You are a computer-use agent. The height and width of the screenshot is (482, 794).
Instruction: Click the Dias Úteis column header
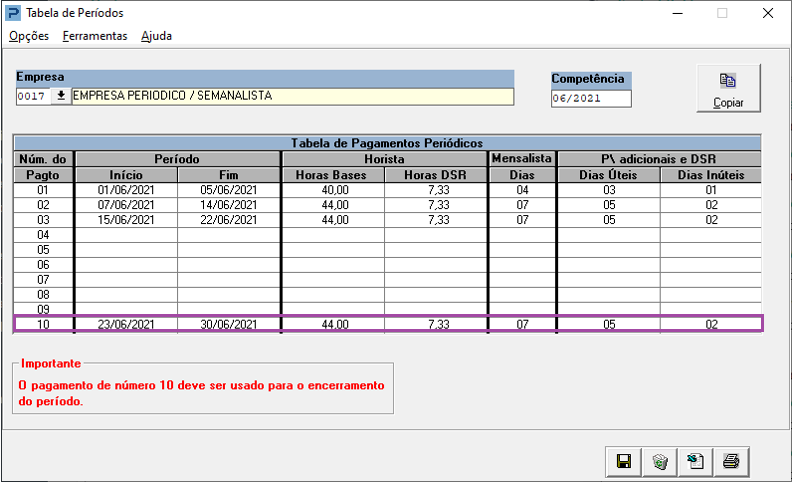(x=609, y=175)
